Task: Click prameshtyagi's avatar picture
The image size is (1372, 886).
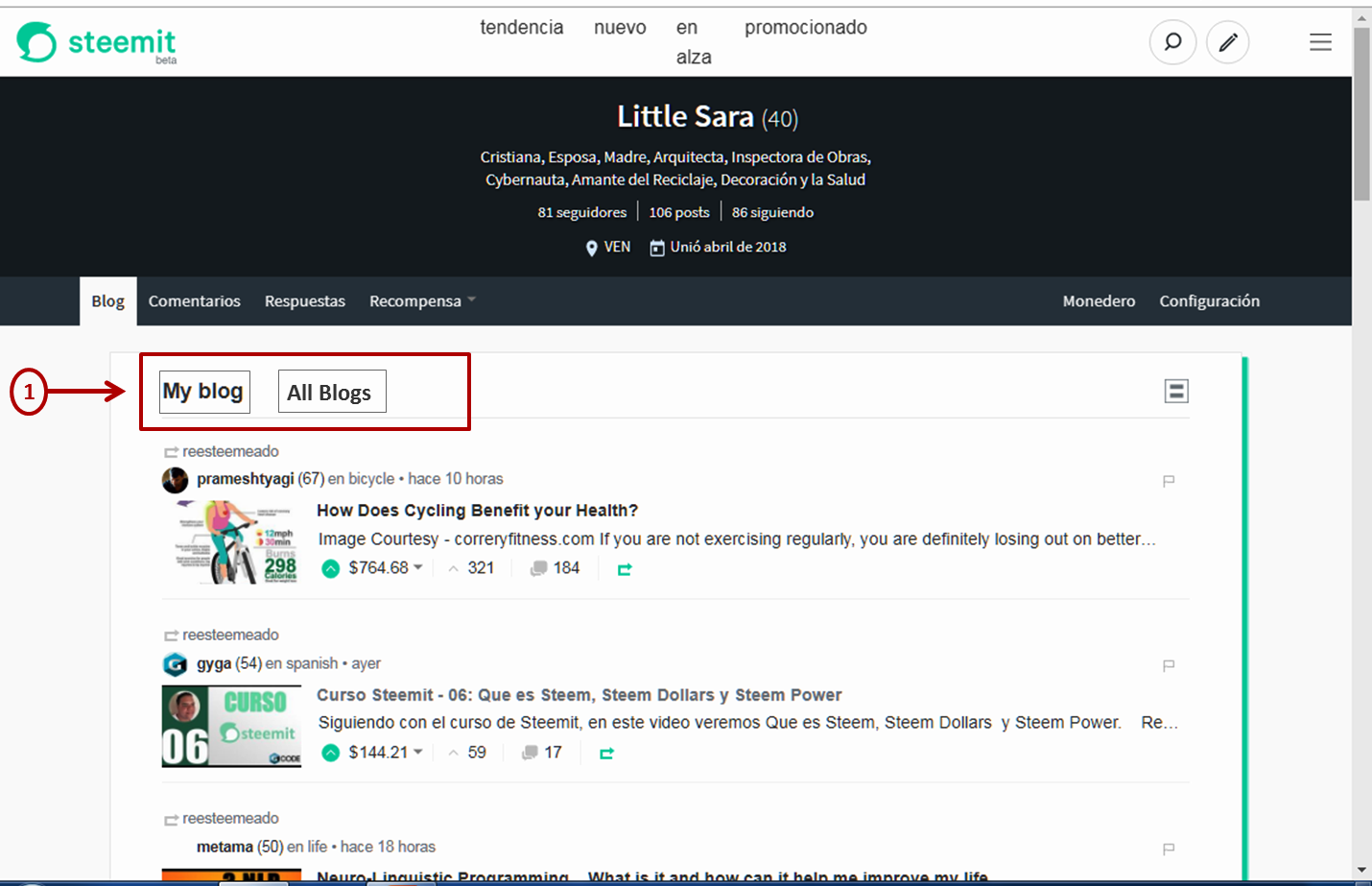Action: [175, 480]
